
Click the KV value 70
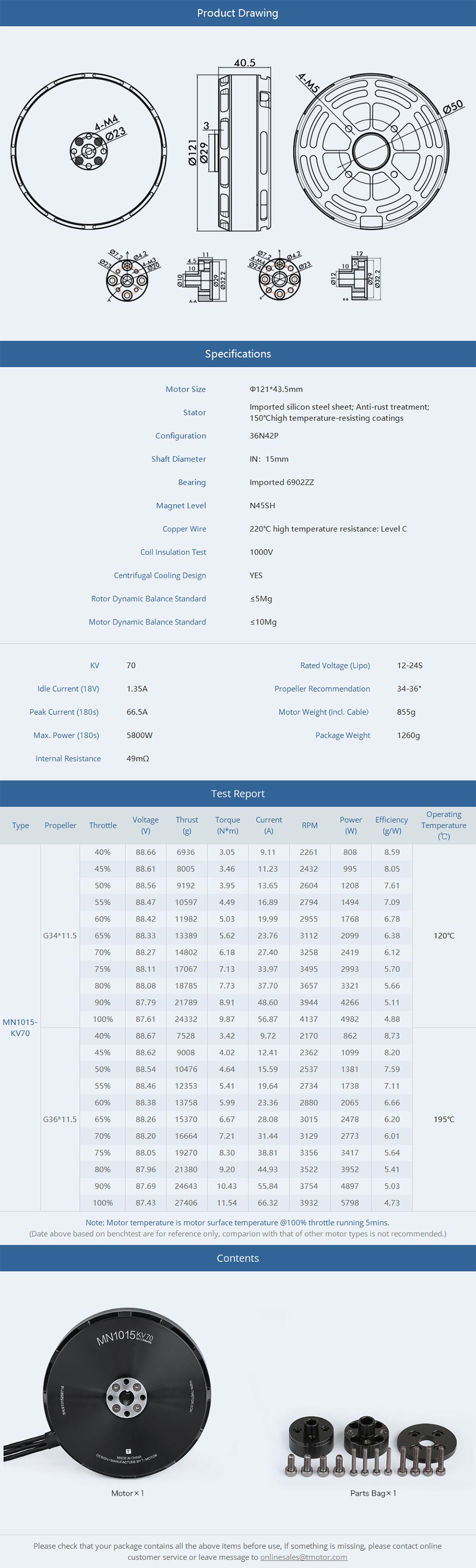click(131, 665)
